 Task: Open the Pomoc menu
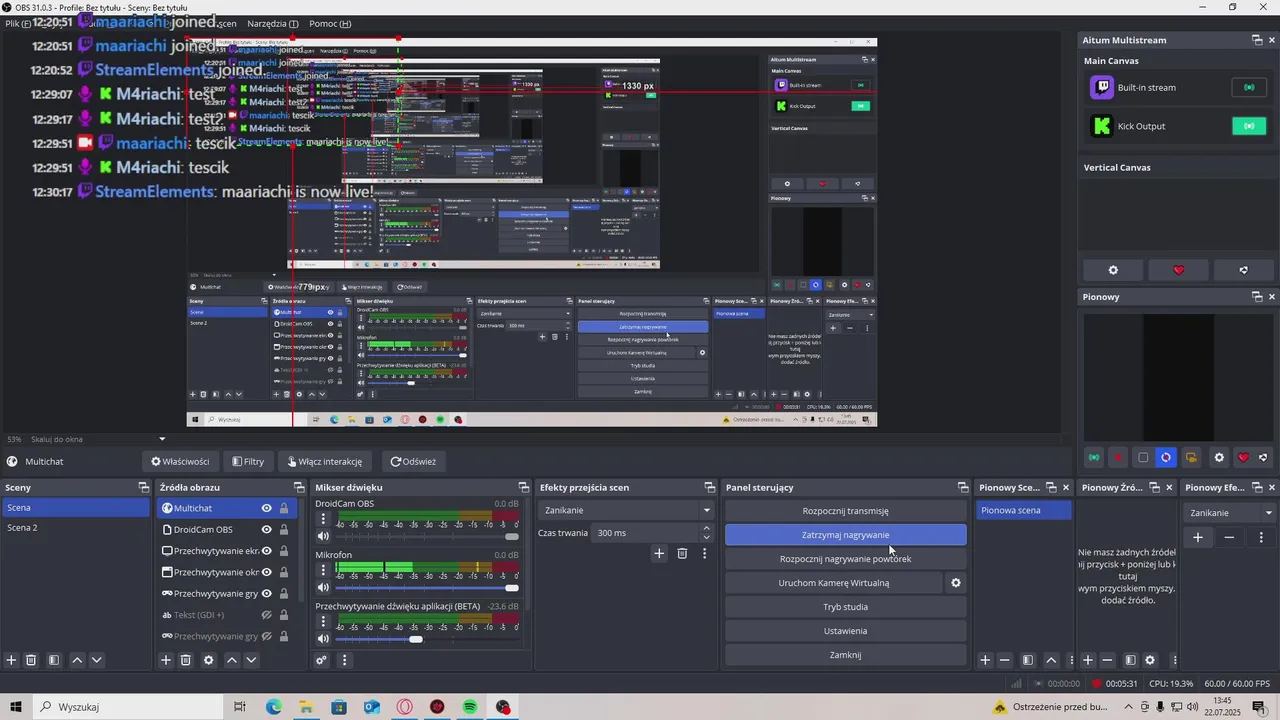click(x=330, y=23)
